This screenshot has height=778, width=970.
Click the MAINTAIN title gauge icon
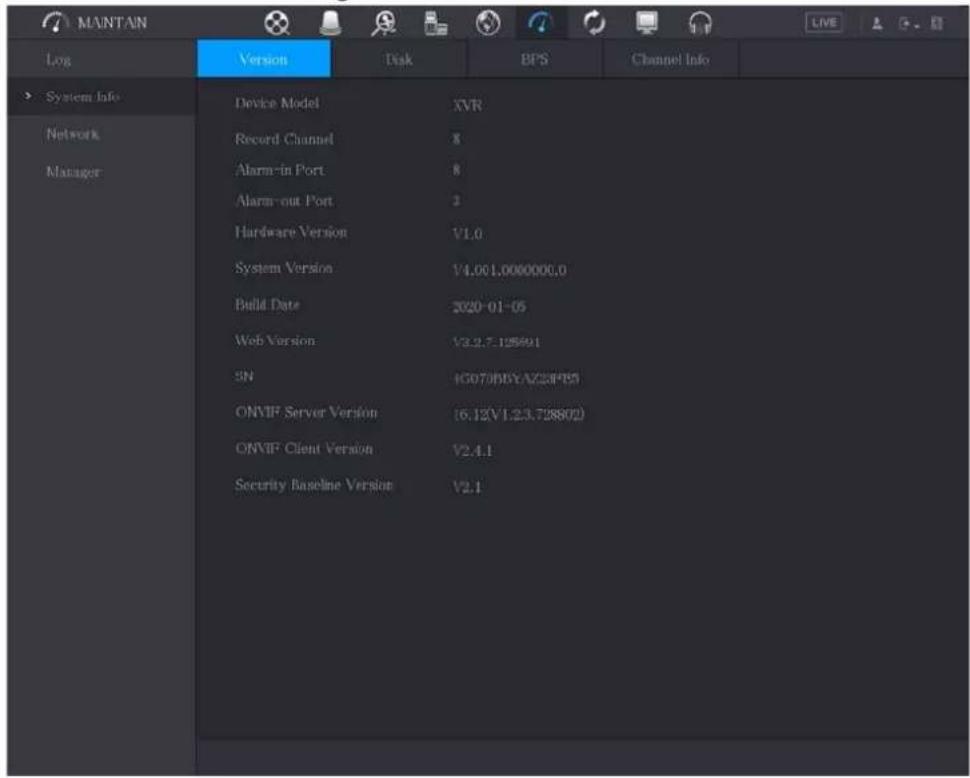click(56, 23)
